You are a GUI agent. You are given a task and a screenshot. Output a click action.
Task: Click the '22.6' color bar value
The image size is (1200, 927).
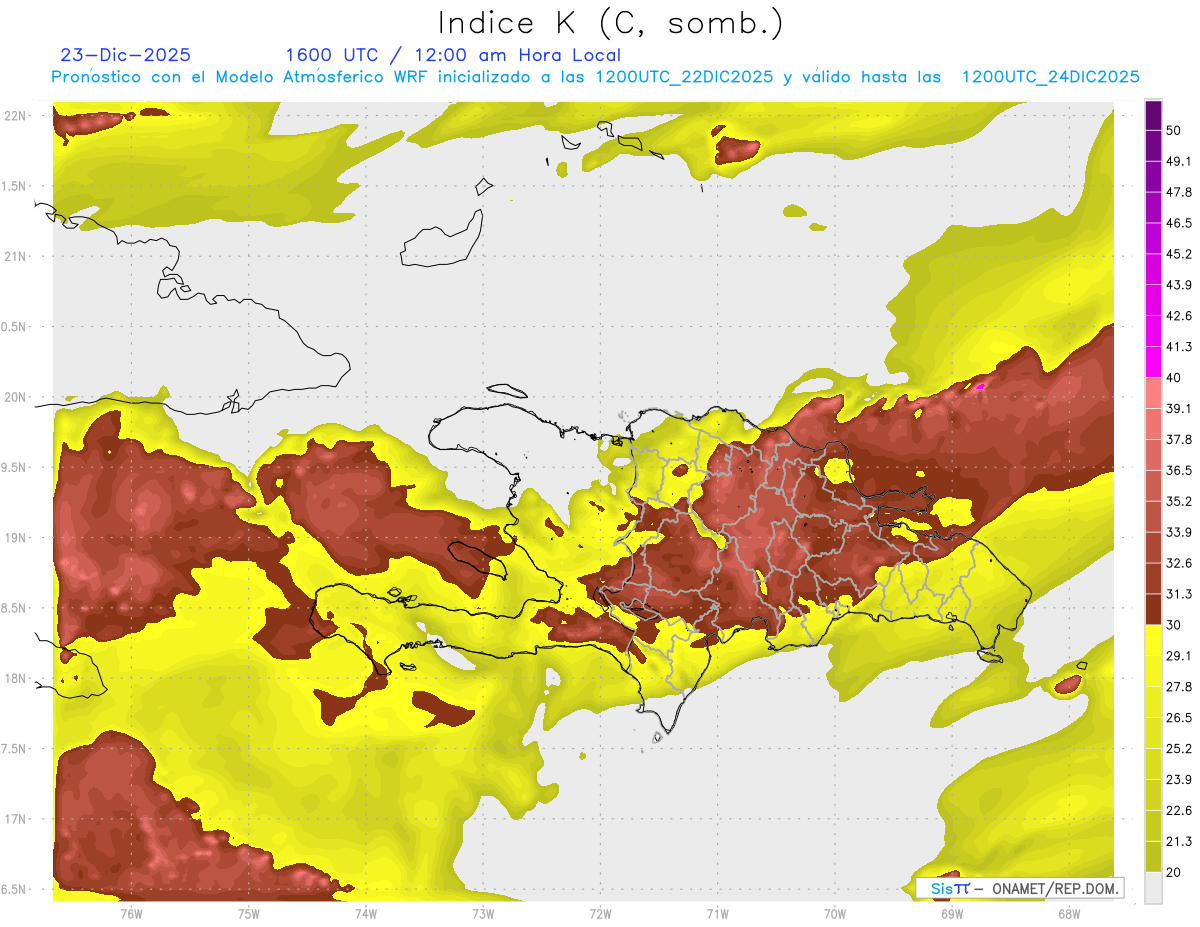[x=1180, y=811]
